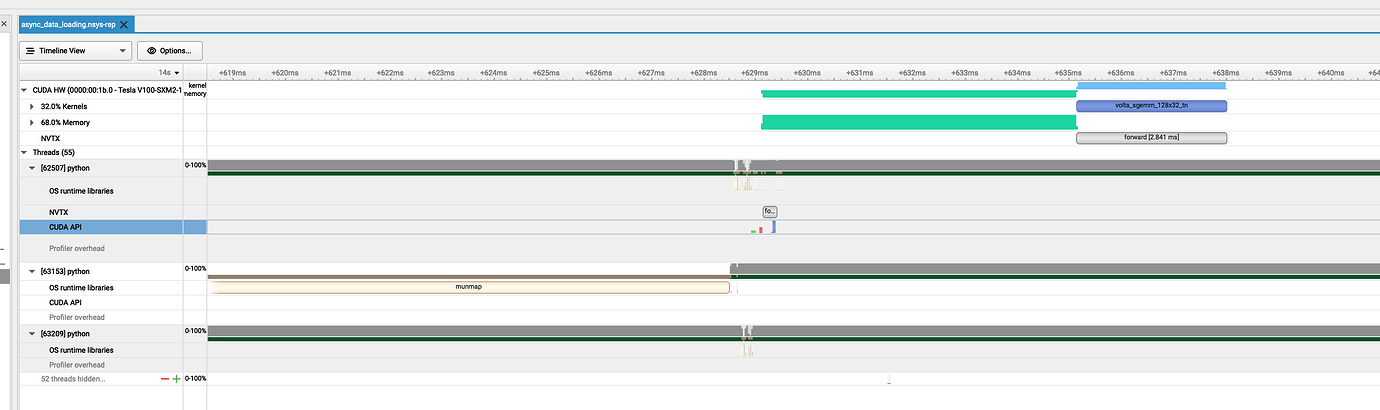Image resolution: width=1380 pixels, height=410 pixels.
Task: Click the +630ms mark on the timeline ruler
Action: pyautogui.click(x=807, y=73)
